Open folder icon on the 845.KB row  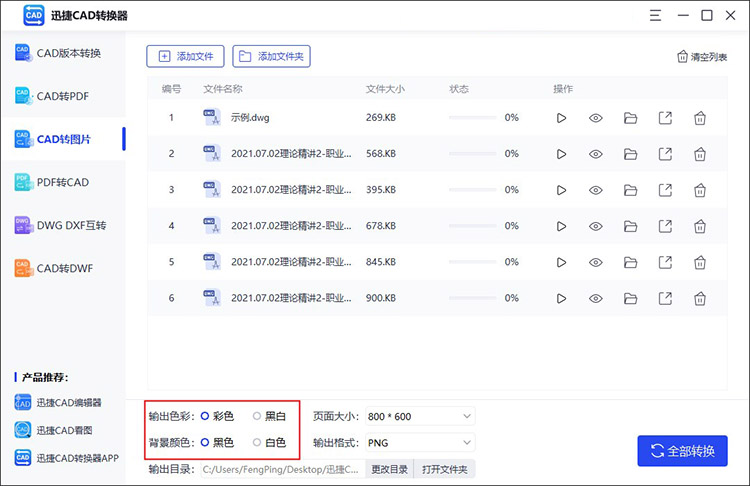(x=630, y=262)
